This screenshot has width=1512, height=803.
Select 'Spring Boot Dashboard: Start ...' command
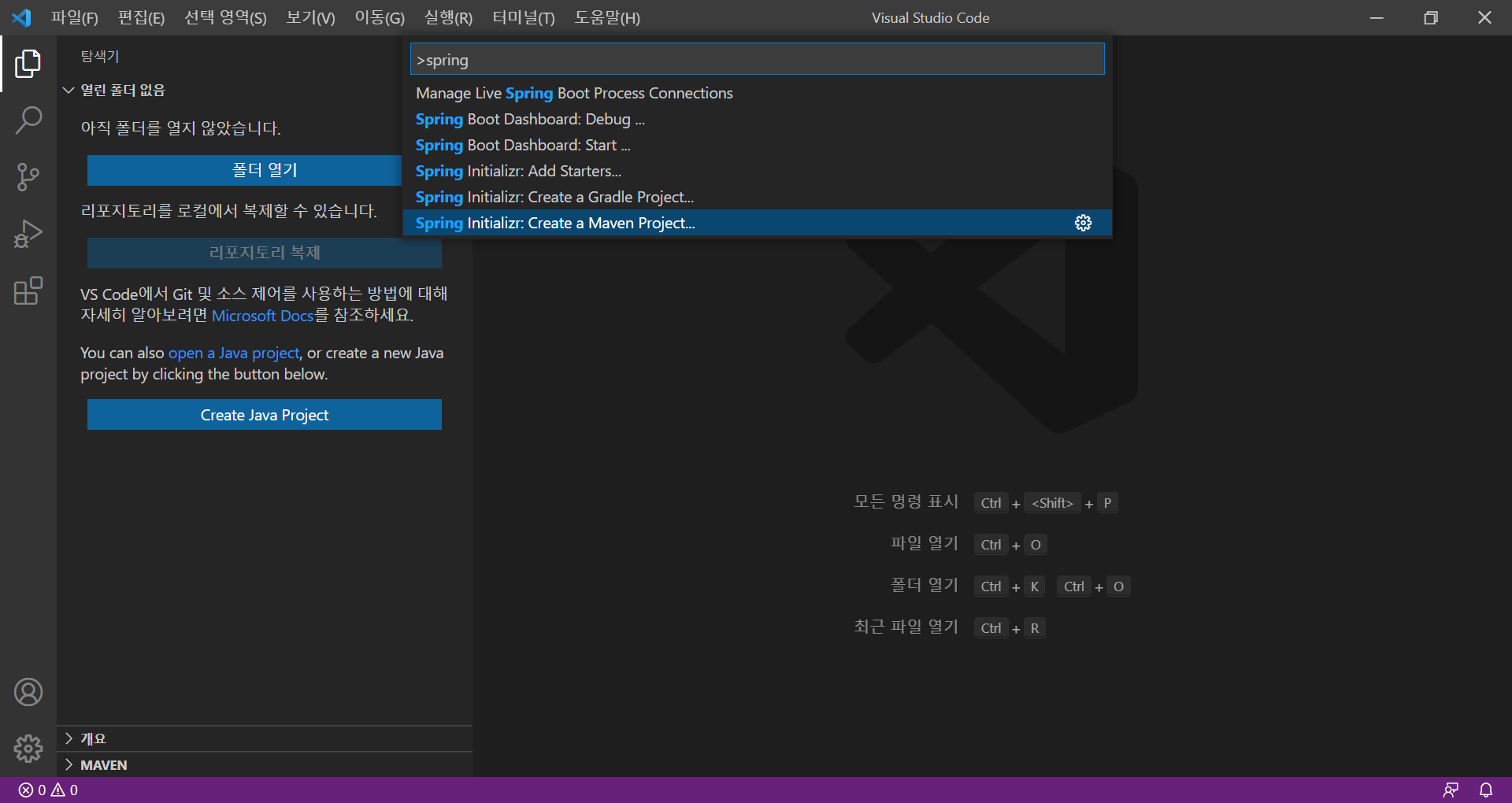tap(758, 145)
